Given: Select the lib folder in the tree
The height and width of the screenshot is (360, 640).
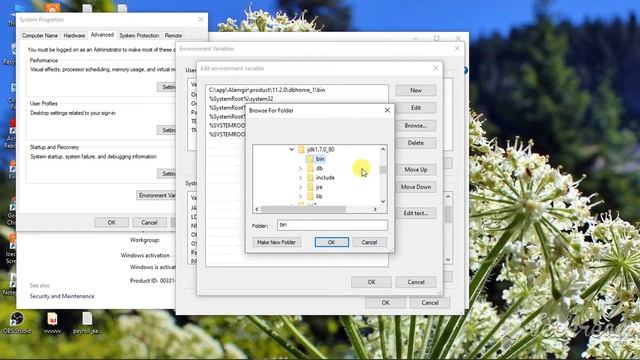Looking at the screenshot, I should click(319, 196).
